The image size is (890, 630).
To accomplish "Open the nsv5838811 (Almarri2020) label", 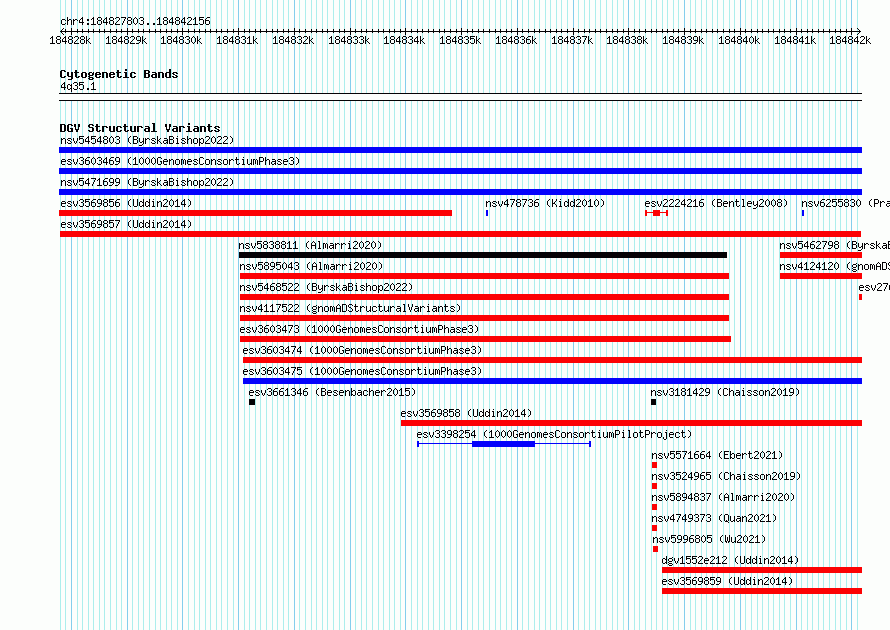I will tap(310, 245).
